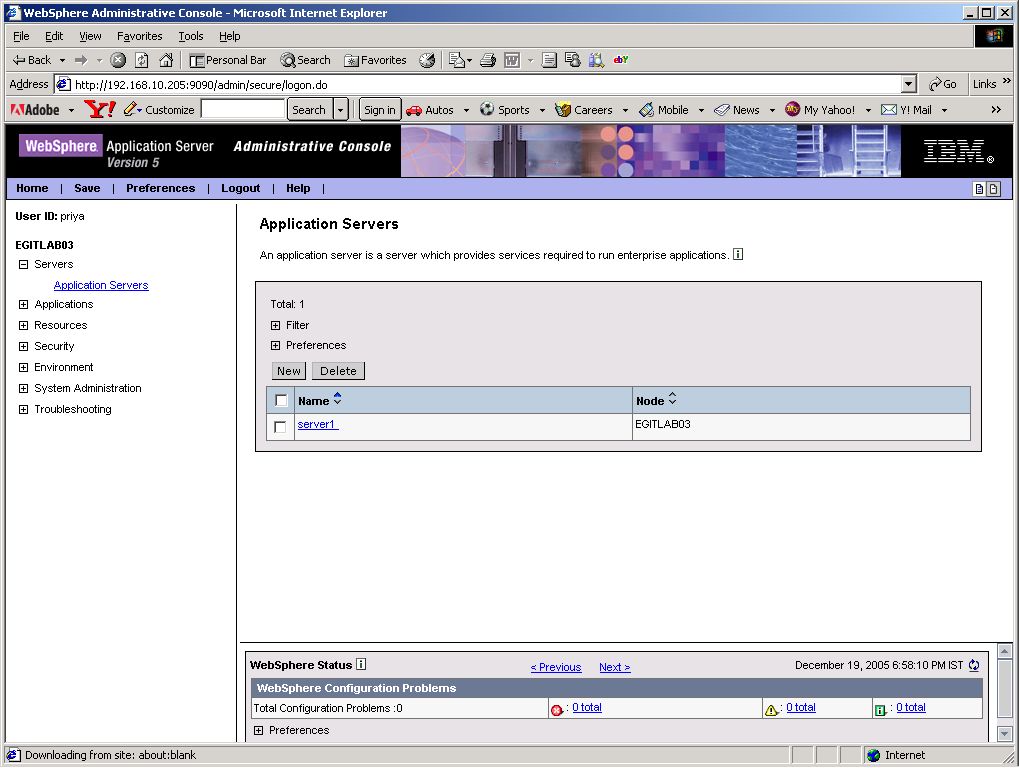This screenshot has height=768, width=1019.
Task: Expand the Status Preferences section
Action: pyautogui.click(x=259, y=730)
